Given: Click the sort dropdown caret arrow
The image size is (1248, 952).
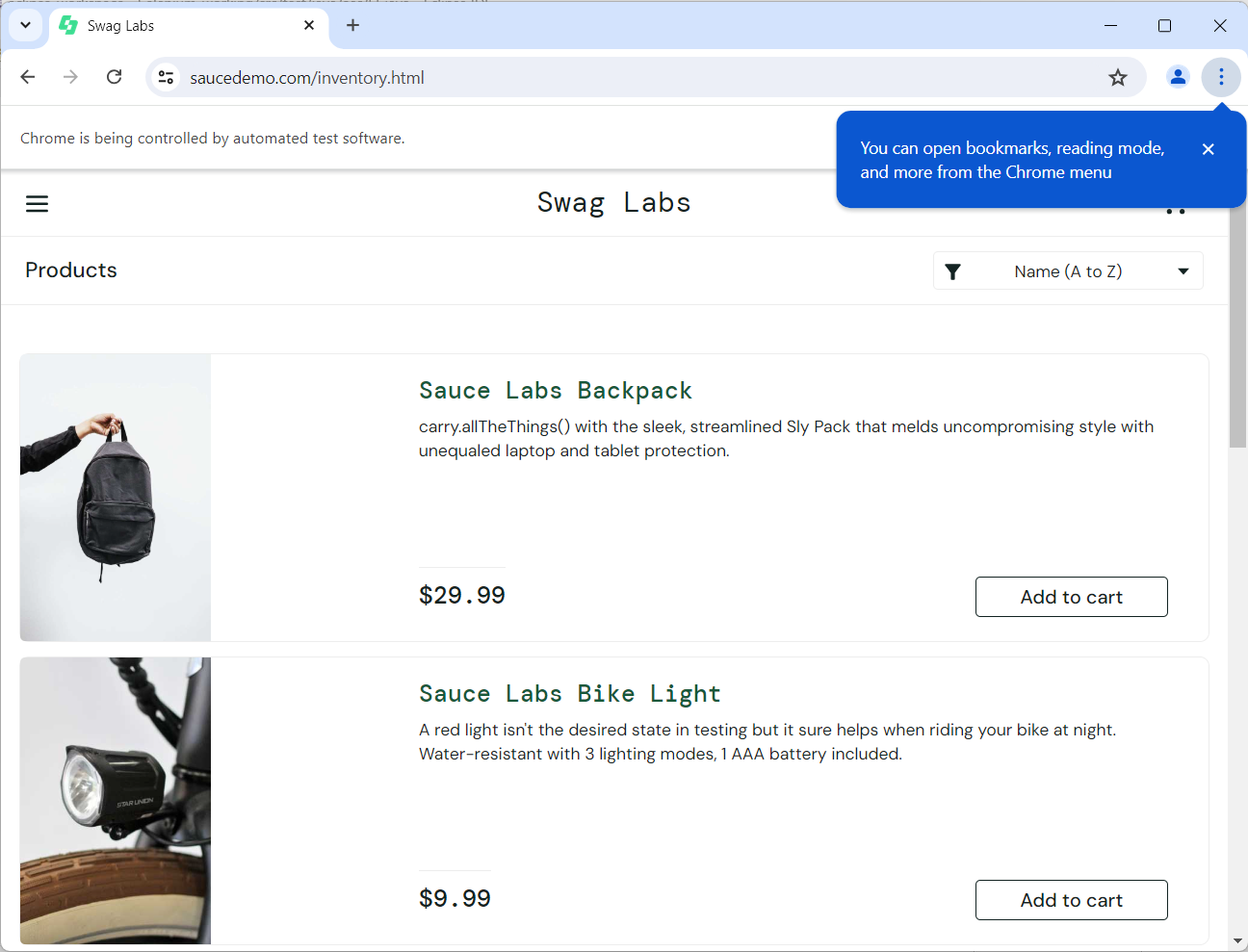Looking at the screenshot, I should pyautogui.click(x=1183, y=271).
